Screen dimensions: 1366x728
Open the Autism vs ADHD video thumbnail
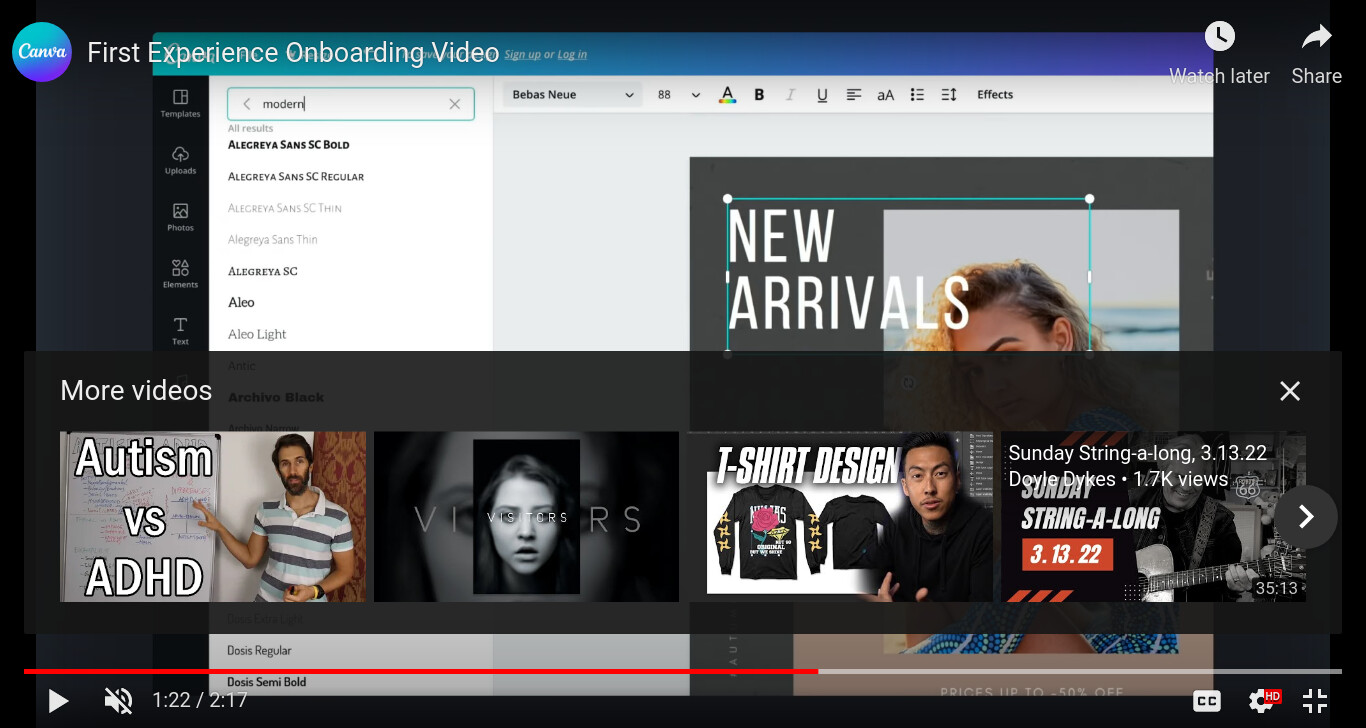click(213, 516)
